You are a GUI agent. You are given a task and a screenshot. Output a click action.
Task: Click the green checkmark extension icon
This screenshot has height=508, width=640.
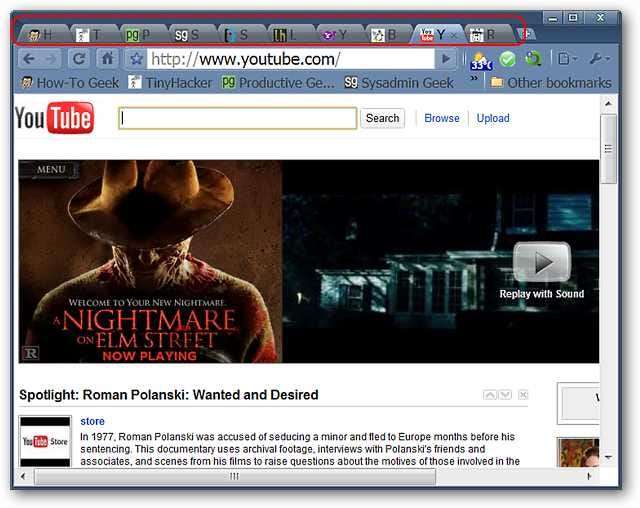[x=508, y=59]
